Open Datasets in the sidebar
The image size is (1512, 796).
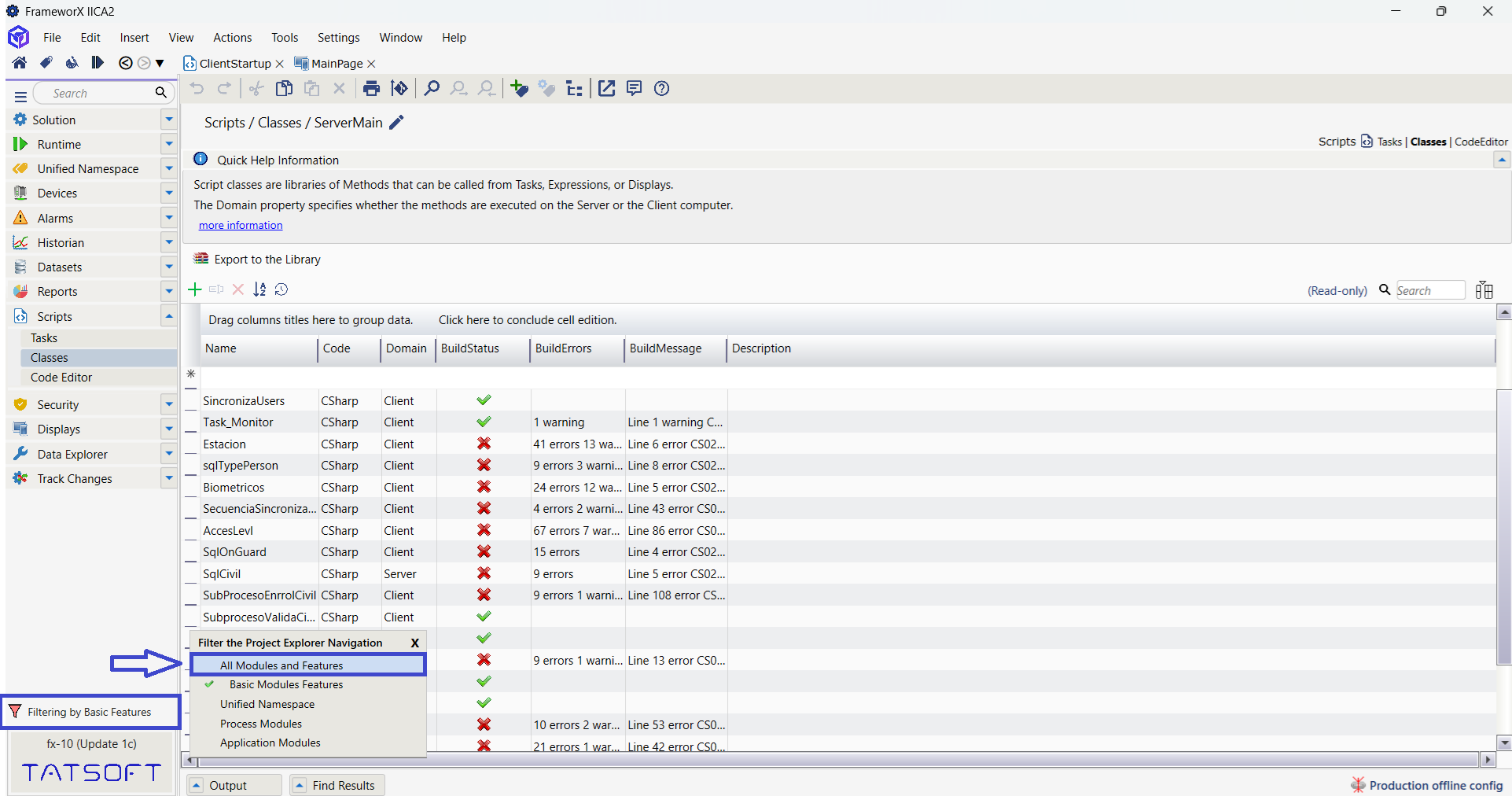click(x=59, y=267)
